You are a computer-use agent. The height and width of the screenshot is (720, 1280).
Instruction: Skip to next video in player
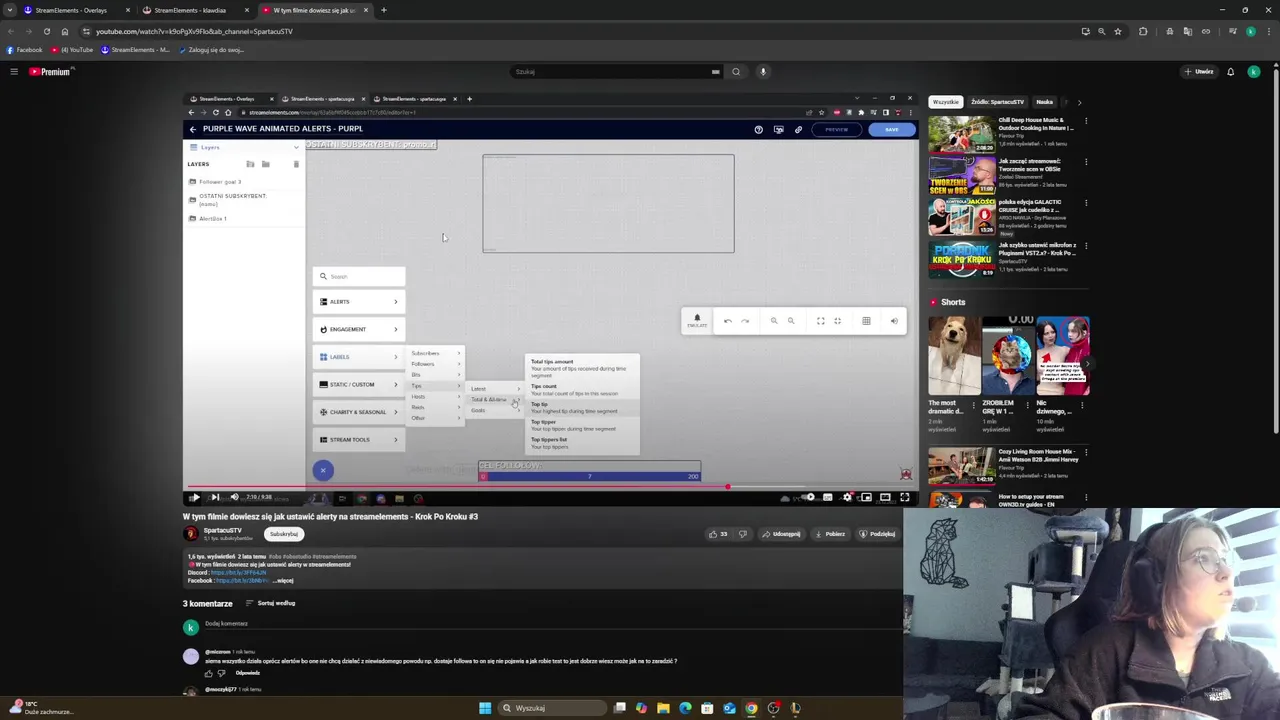click(x=214, y=497)
